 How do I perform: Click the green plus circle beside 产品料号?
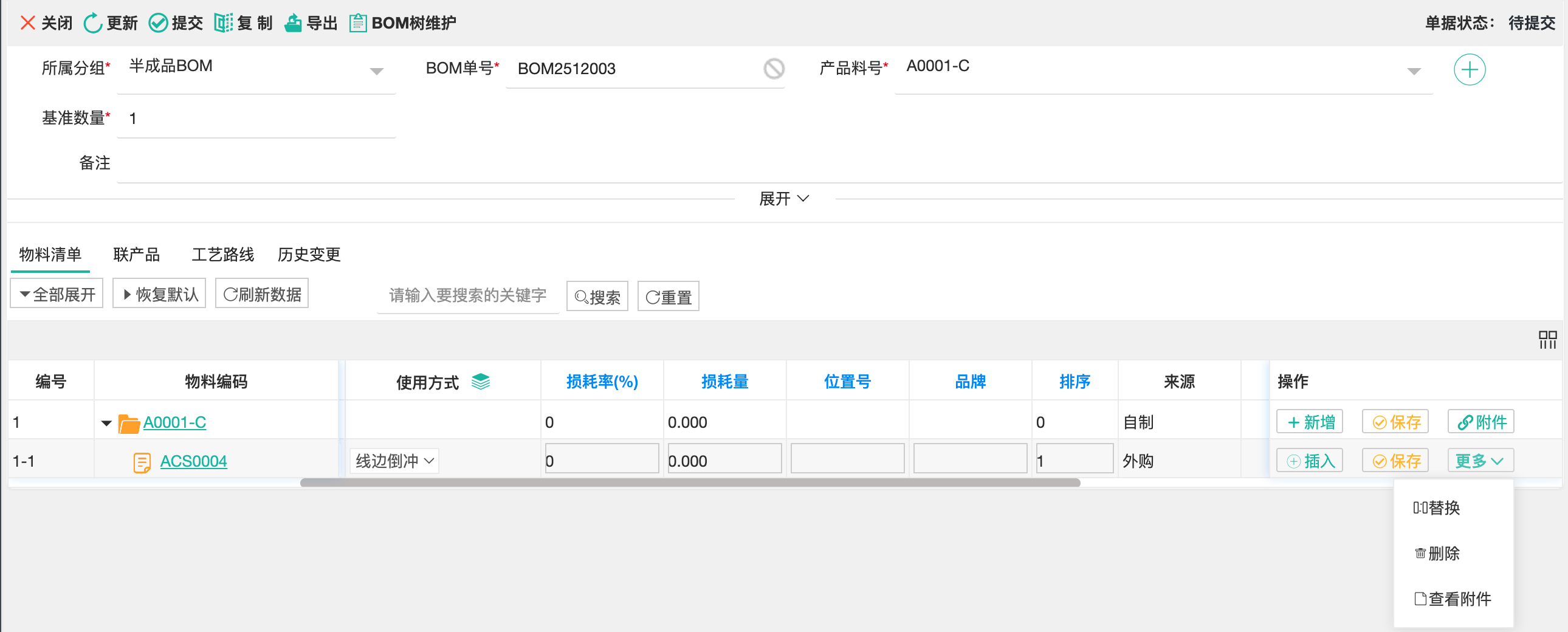[1469, 70]
